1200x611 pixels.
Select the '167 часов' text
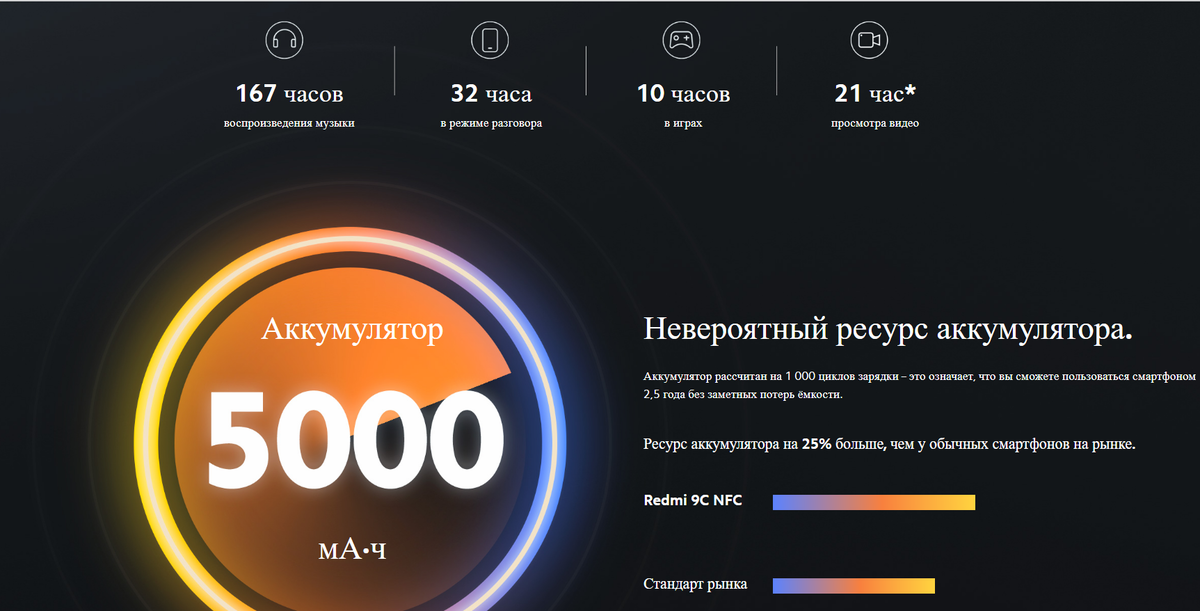point(289,94)
